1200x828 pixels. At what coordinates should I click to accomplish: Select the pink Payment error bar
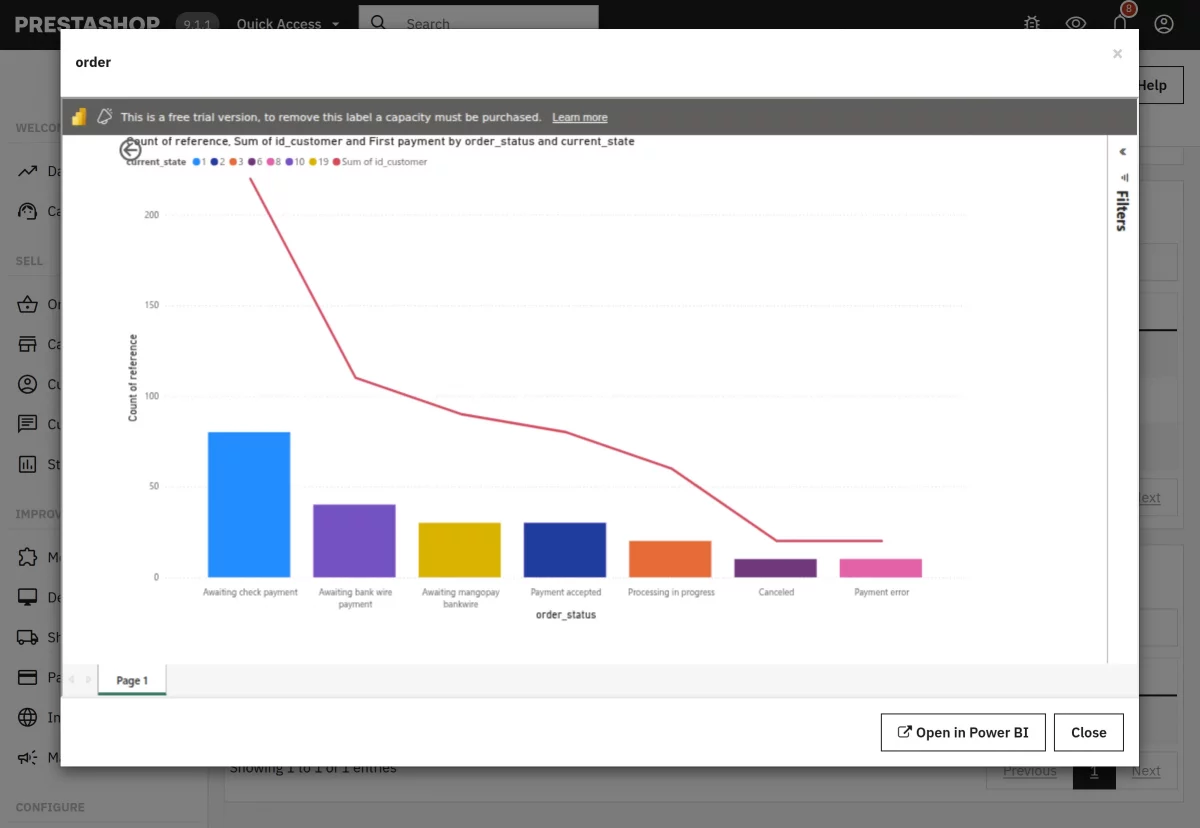[881, 568]
